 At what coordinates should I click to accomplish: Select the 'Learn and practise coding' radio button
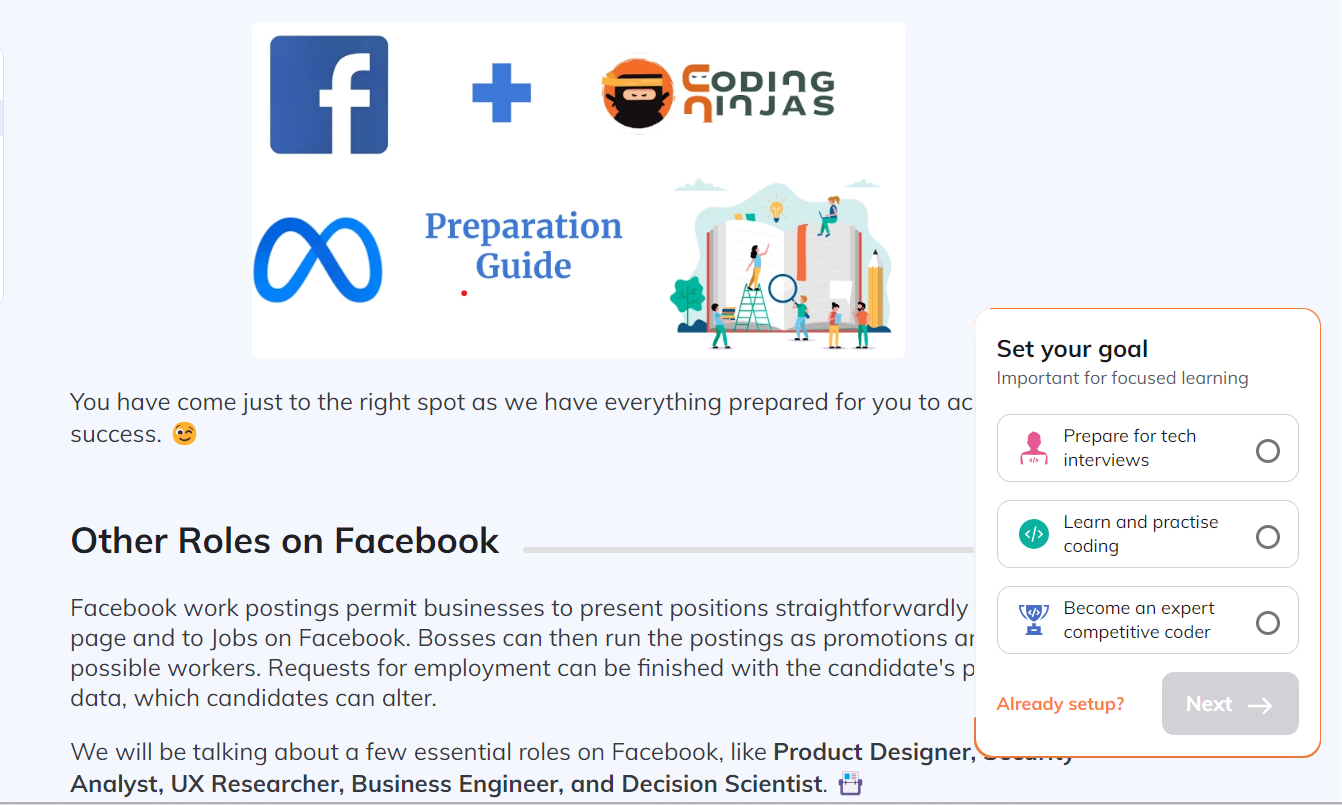tap(1267, 537)
